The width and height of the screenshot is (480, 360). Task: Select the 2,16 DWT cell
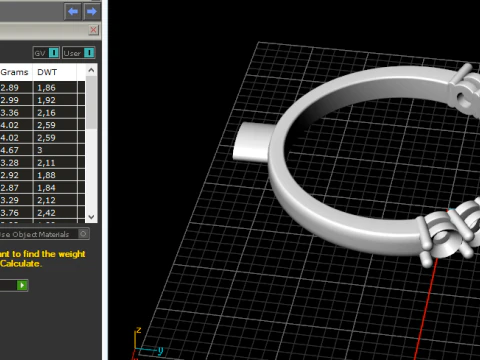(55, 113)
